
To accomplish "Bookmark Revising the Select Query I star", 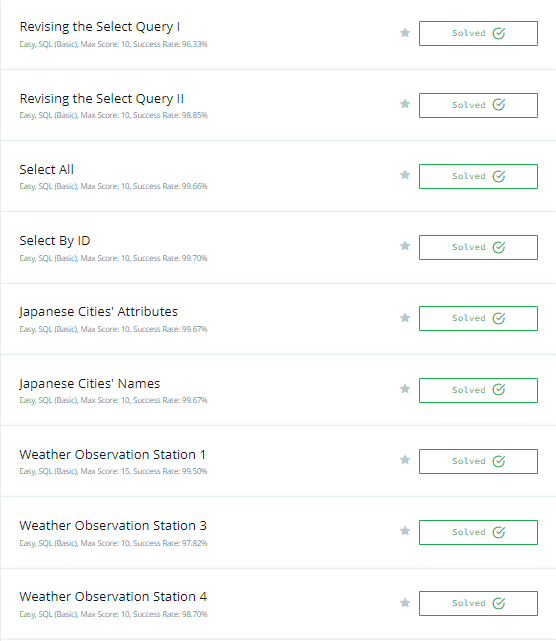I will click(x=405, y=33).
